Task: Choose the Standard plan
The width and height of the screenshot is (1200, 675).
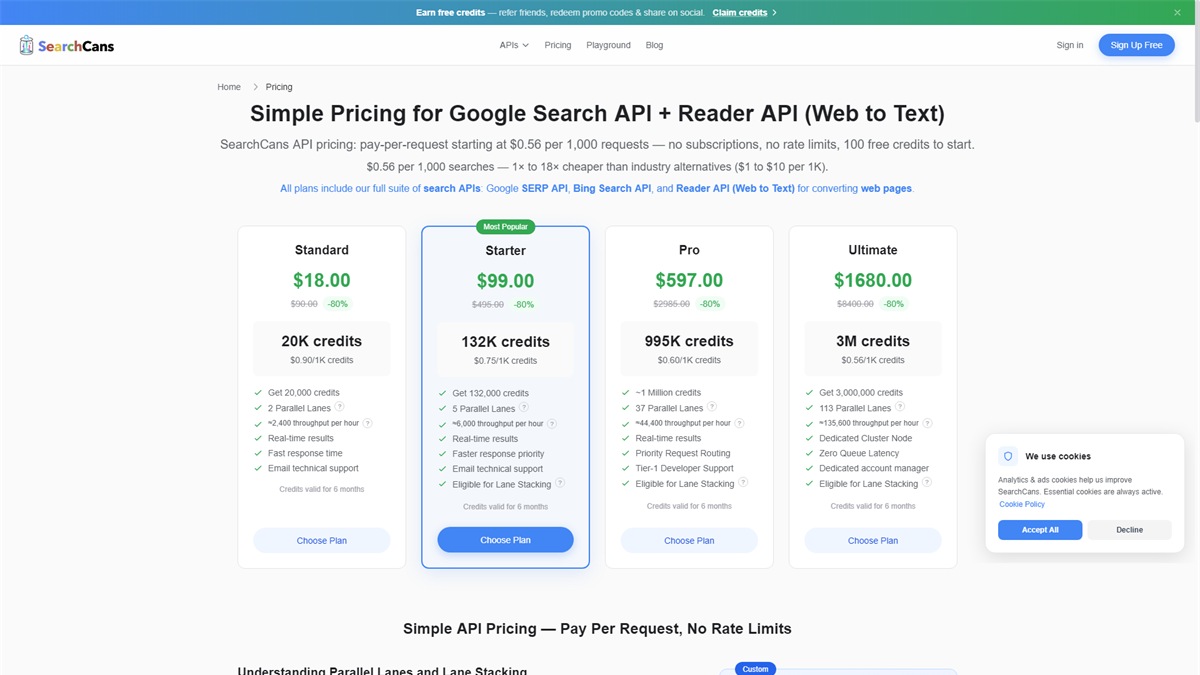Action: tap(322, 540)
